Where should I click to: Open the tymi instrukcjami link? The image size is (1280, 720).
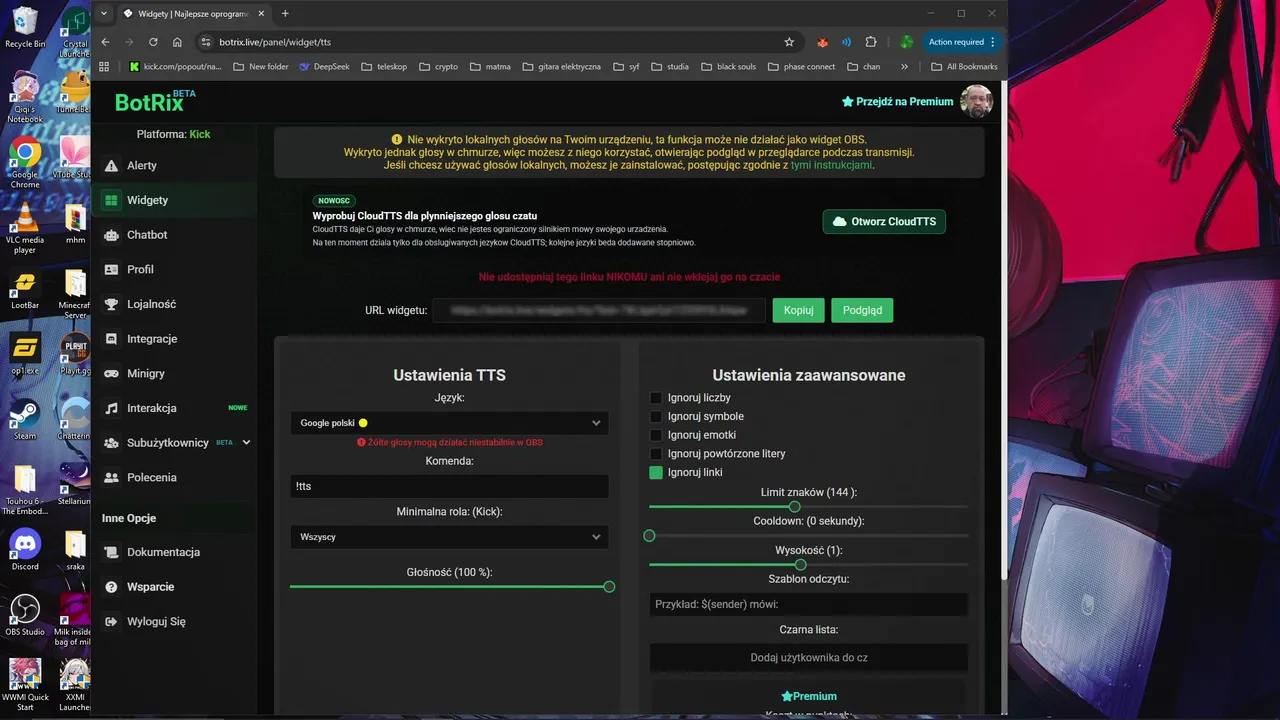[x=831, y=165]
